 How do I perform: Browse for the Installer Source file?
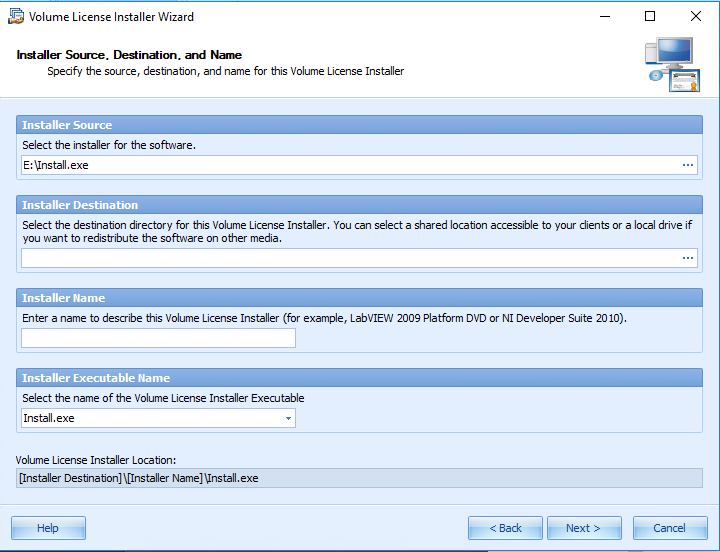tap(688, 165)
